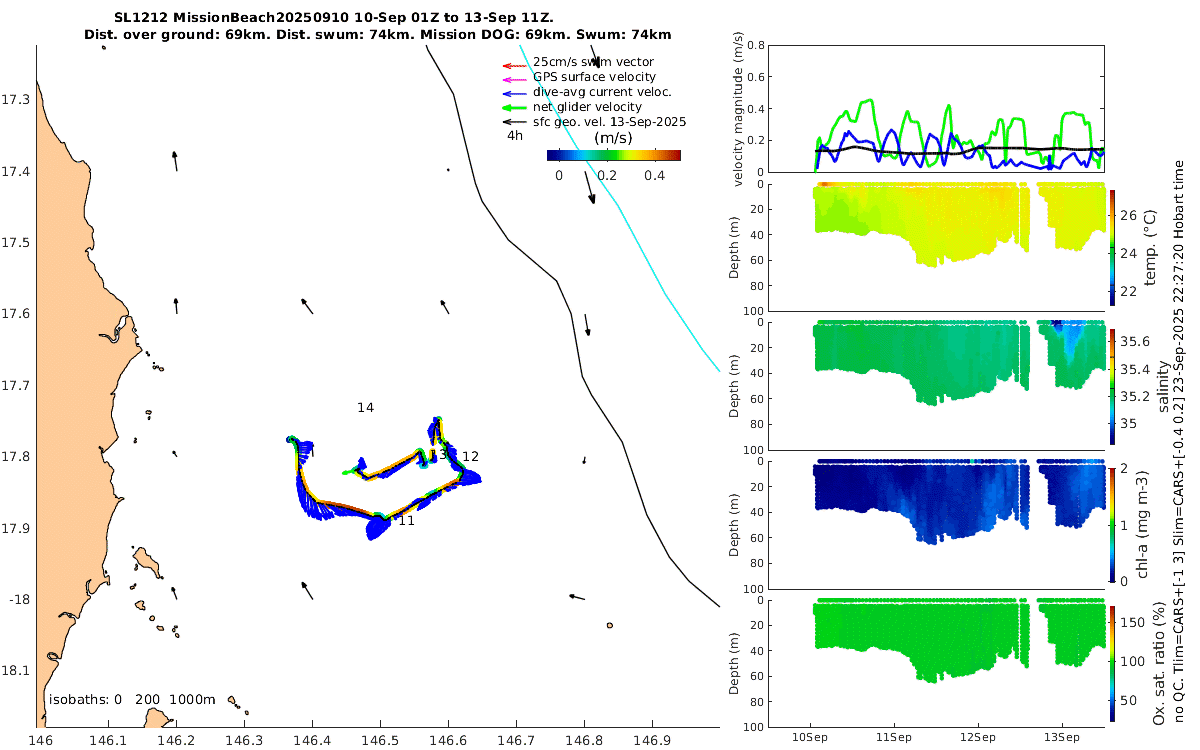
Task: Click latitude tick '18.1'
Action: 16,670
